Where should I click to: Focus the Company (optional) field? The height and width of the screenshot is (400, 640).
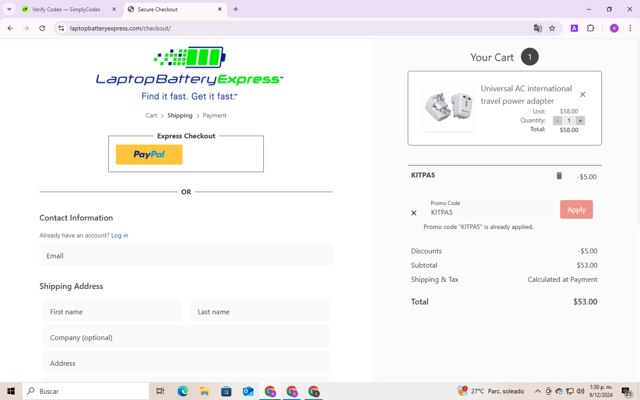186,337
